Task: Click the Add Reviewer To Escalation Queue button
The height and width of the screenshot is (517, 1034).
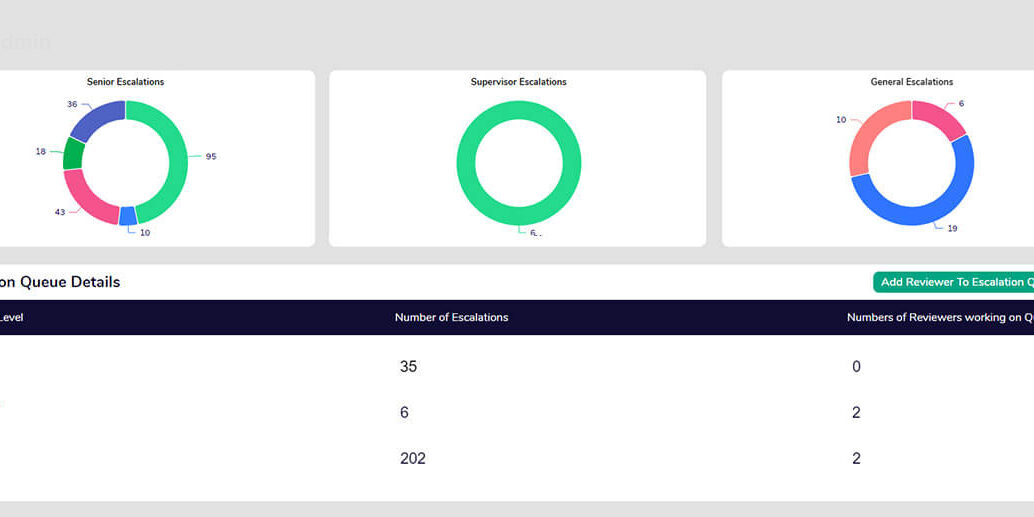Action: (x=954, y=282)
